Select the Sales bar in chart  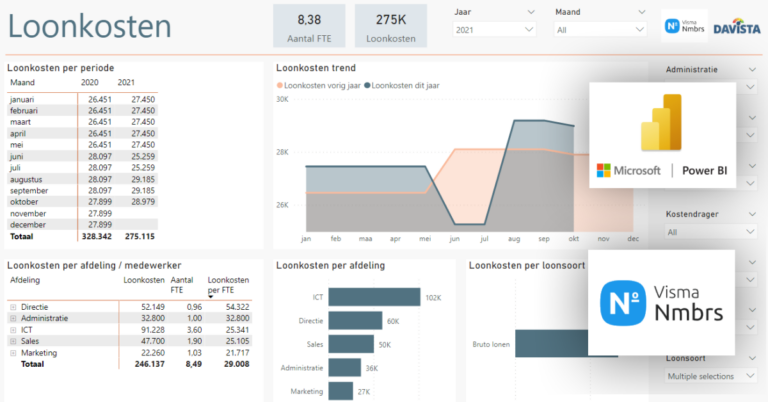click(x=351, y=344)
